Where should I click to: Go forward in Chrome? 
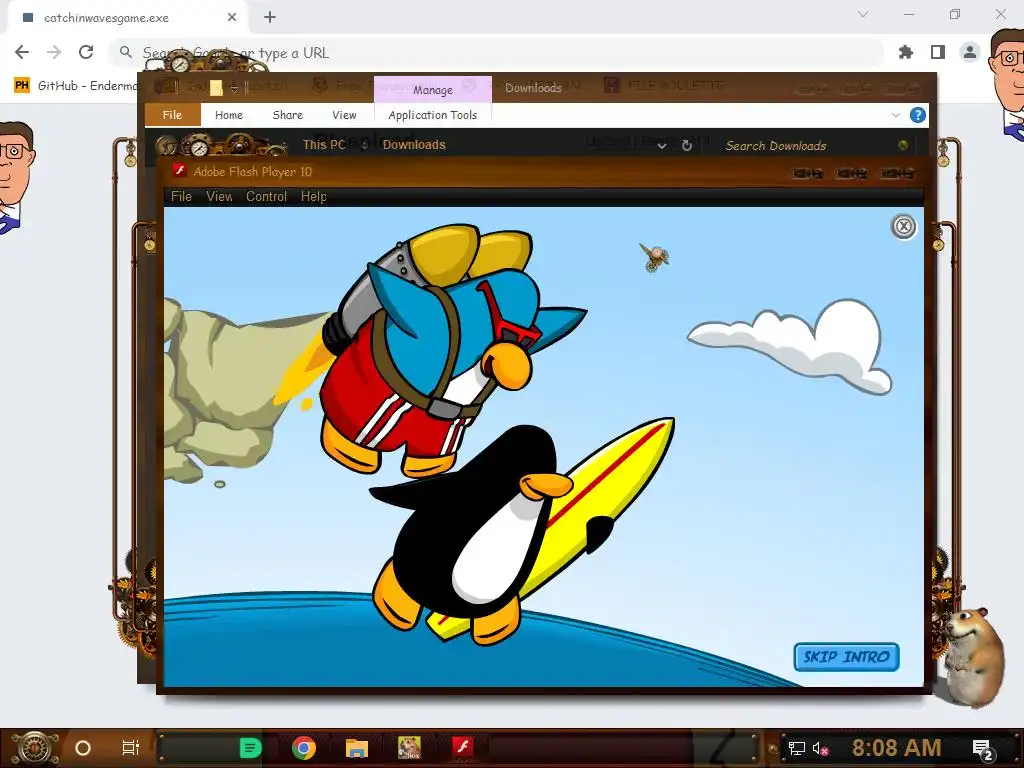(x=54, y=52)
